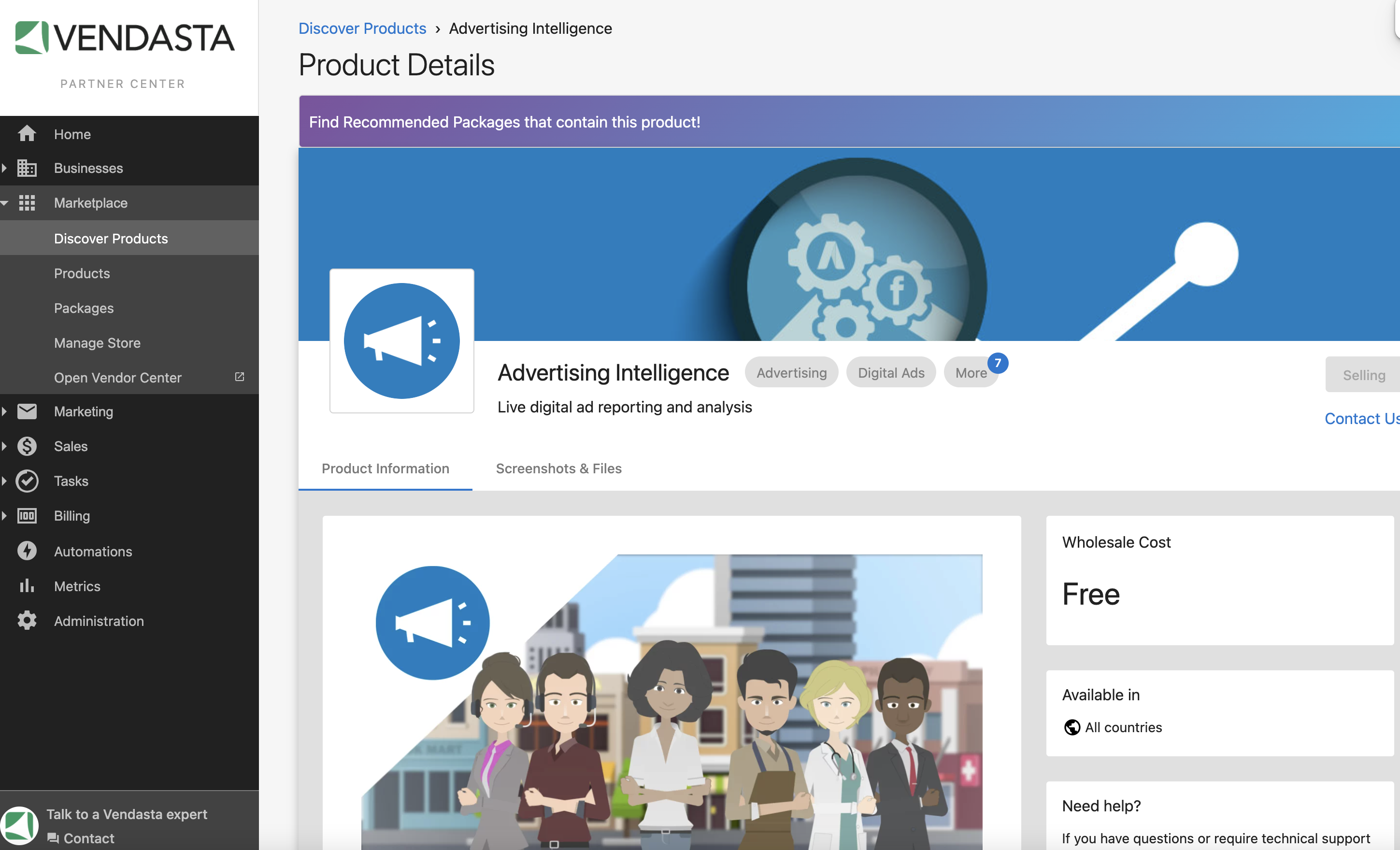Screen dimensions: 1400x850
Task: Open Products under Marketplace
Action: 129,273
